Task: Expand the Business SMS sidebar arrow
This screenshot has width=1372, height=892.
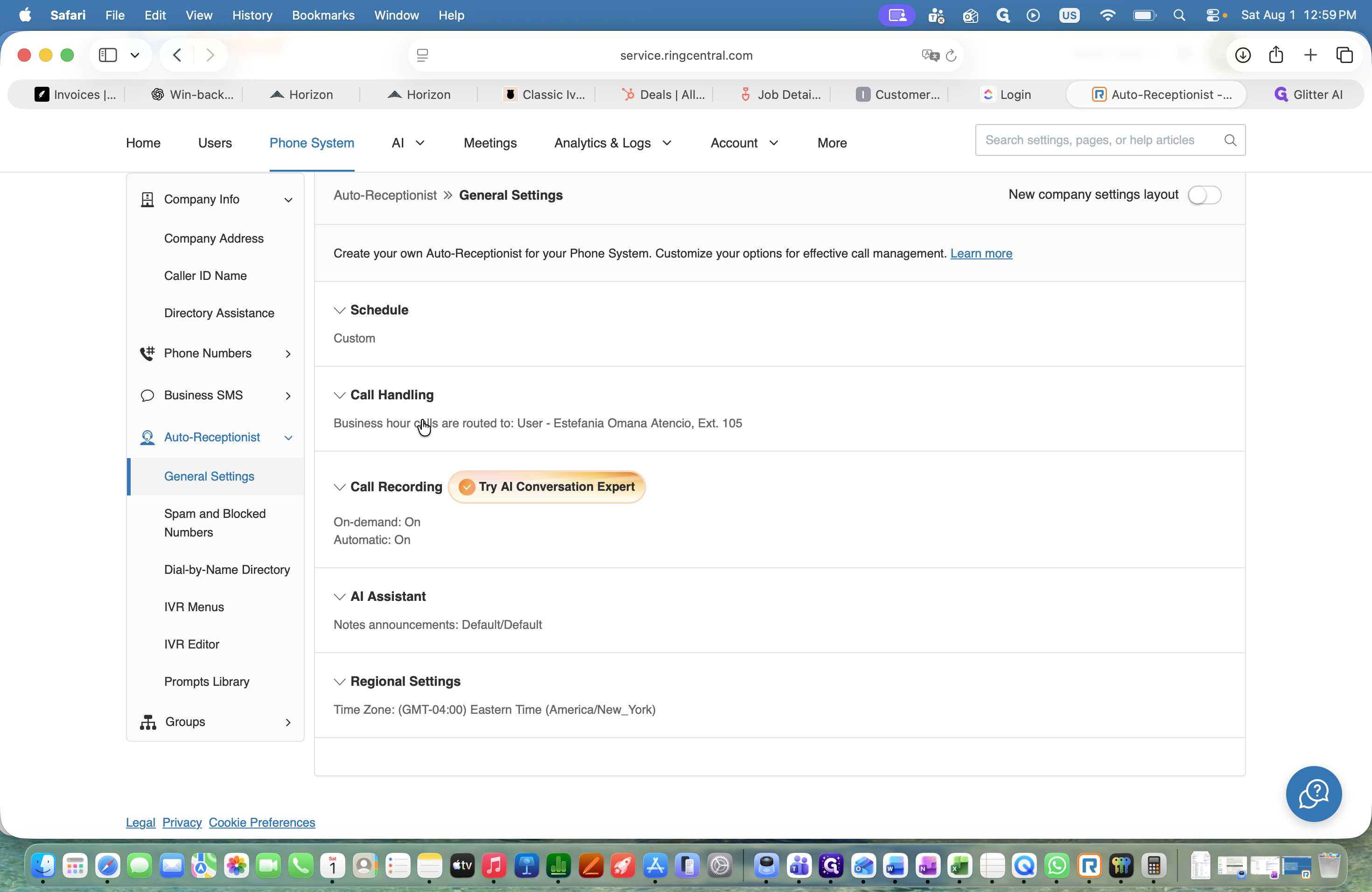Action: click(x=288, y=396)
